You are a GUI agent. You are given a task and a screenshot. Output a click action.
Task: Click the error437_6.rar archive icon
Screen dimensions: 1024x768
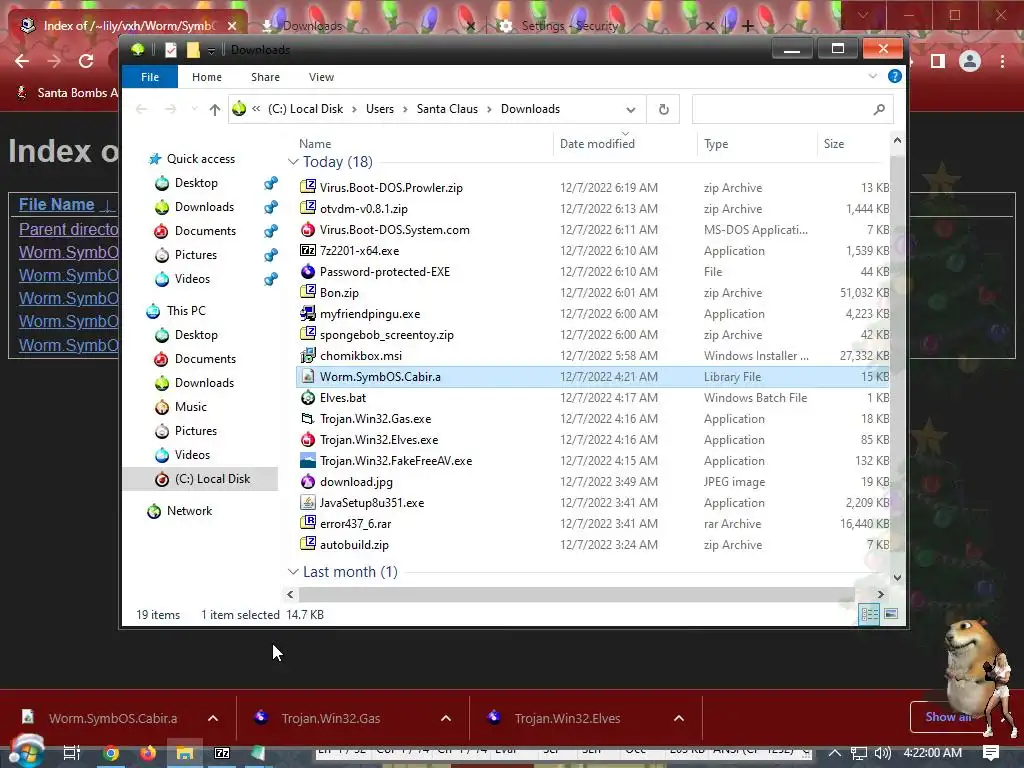[308, 523]
